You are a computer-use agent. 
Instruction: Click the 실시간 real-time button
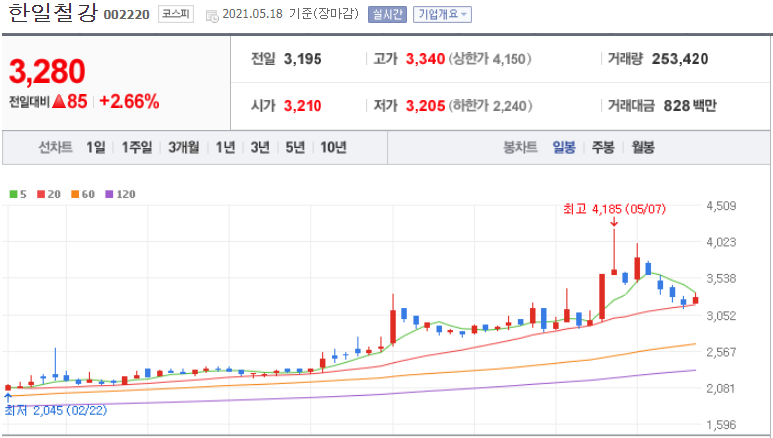(387, 14)
